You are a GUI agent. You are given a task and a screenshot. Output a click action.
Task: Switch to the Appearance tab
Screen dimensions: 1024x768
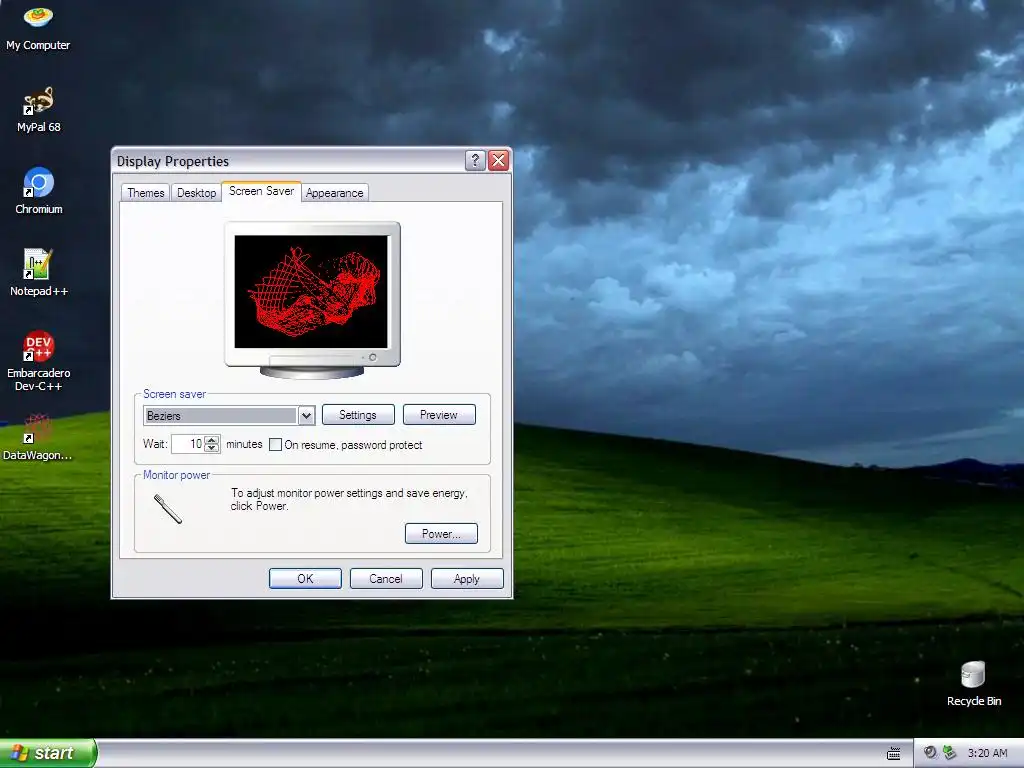coord(334,193)
